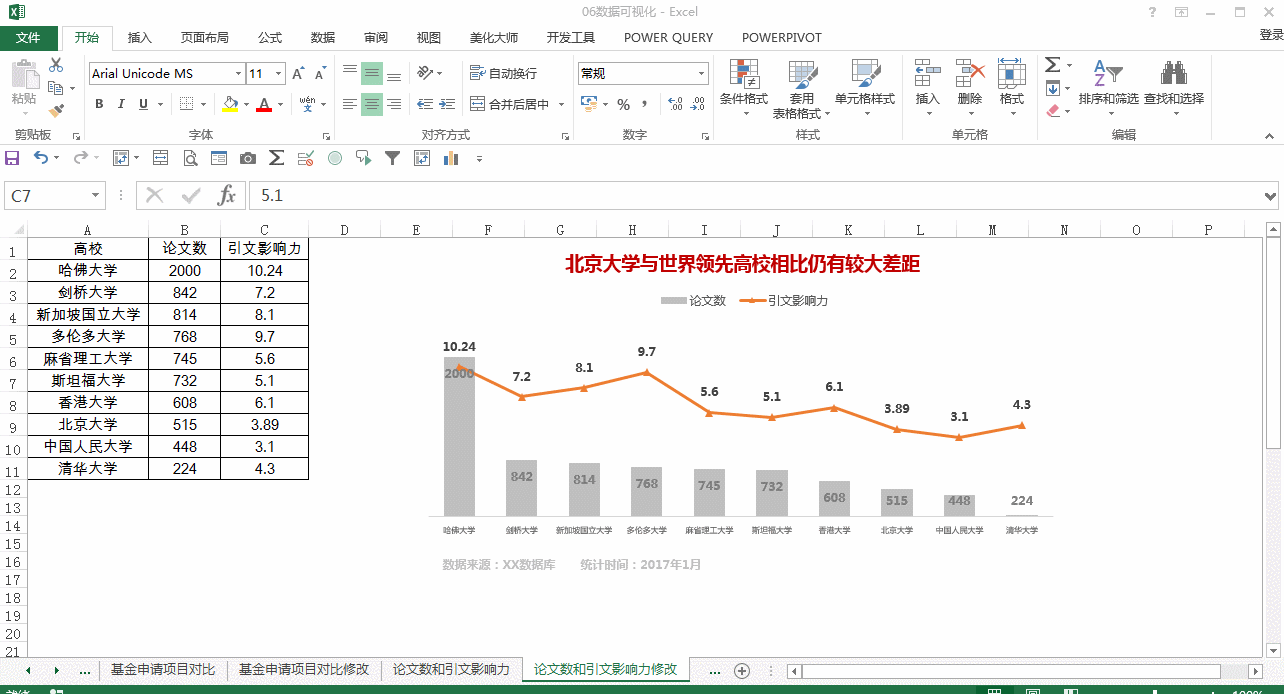Click the Increase Indent icon
This screenshot has width=1284, height=694.
445,104
